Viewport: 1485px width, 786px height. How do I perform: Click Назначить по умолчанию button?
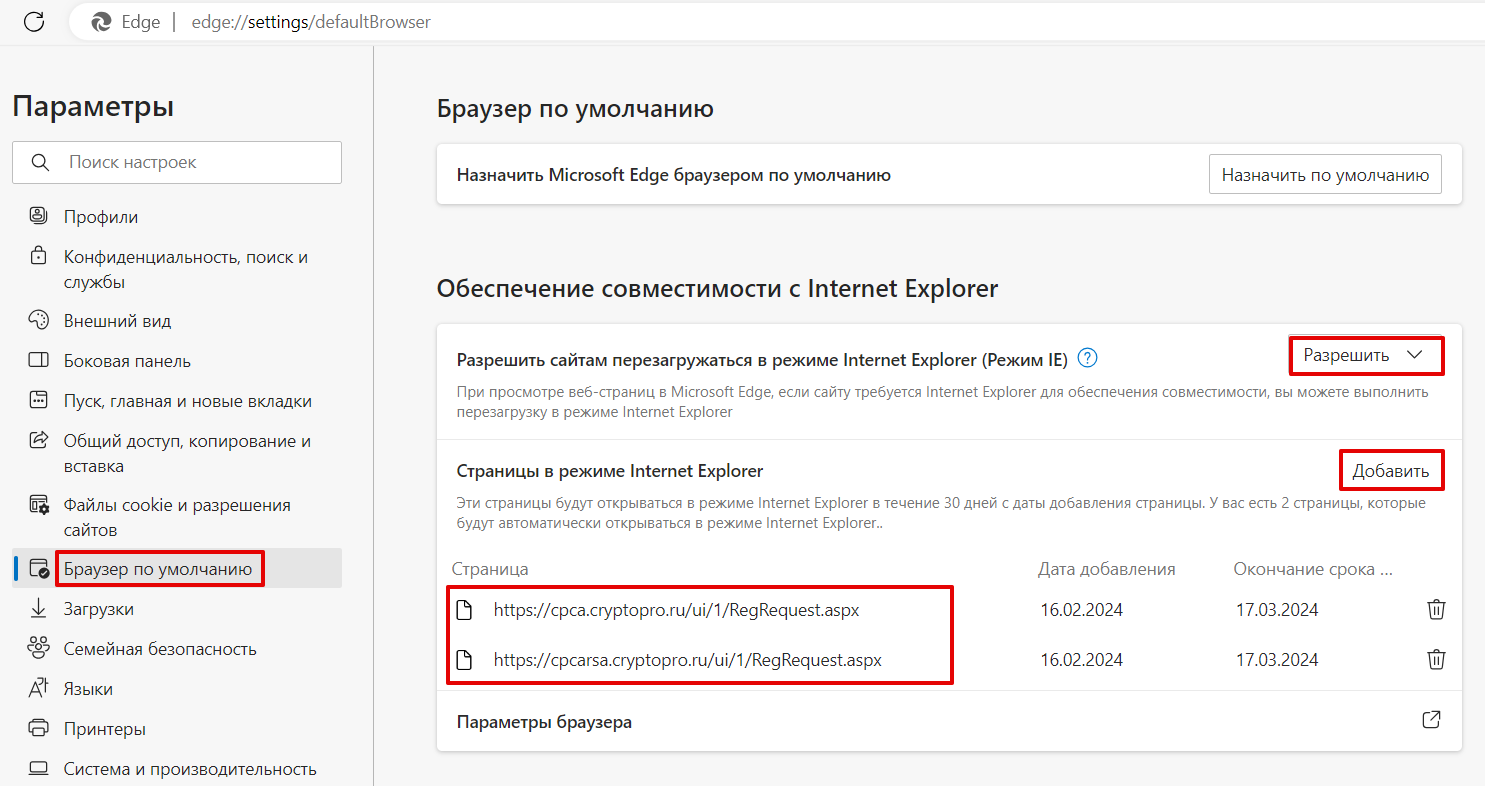pos(1325,175)
